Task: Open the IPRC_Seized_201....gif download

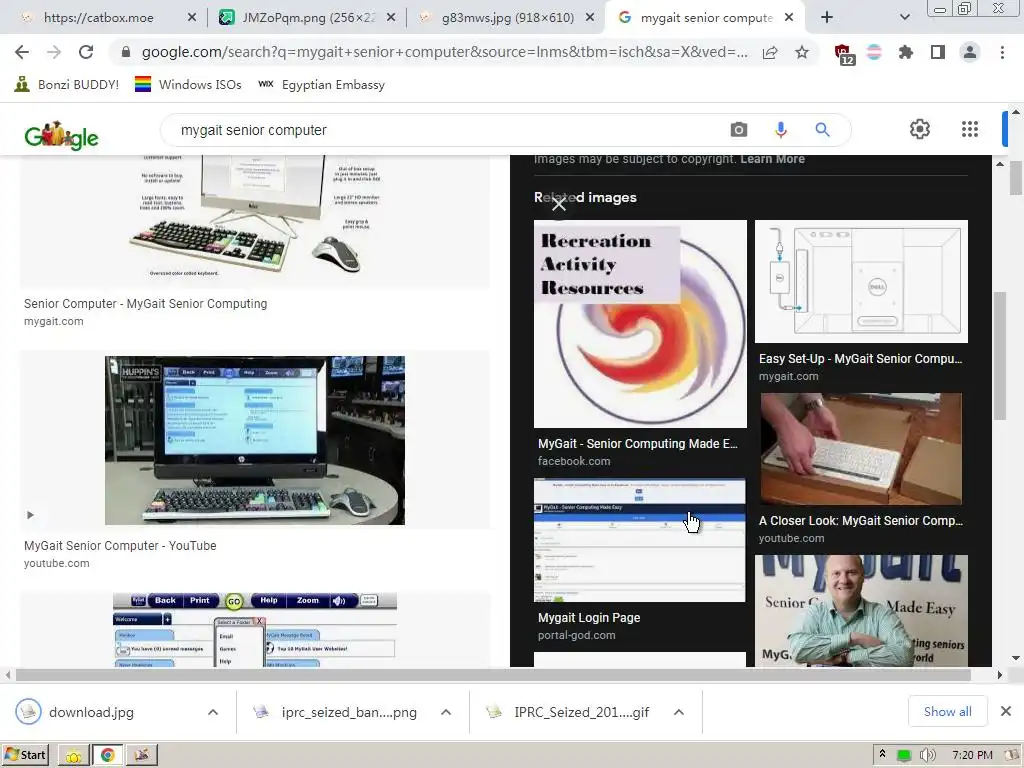Action: (x=581, y=712)
